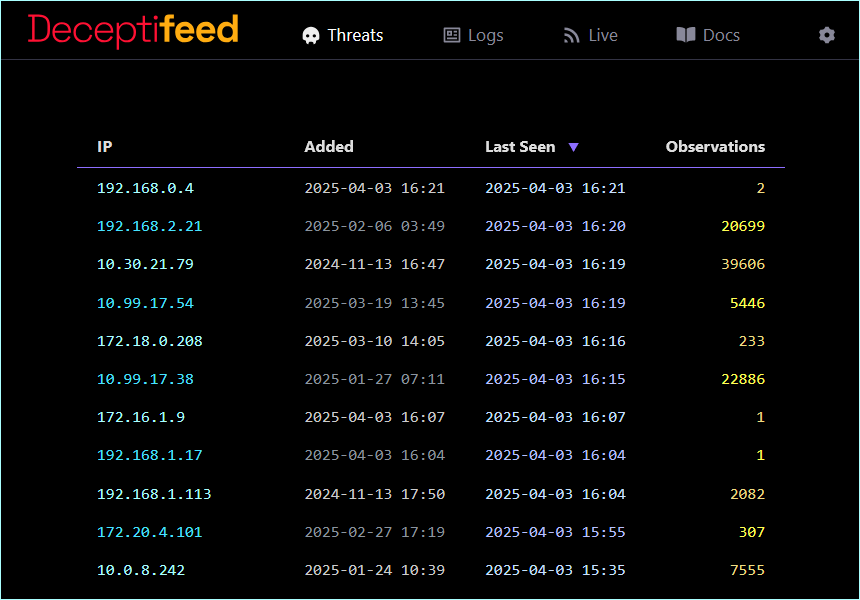Toggle sort arrow next to Last Seen
860x600 pixels.
pyautogui.click(x=573, y=147)
